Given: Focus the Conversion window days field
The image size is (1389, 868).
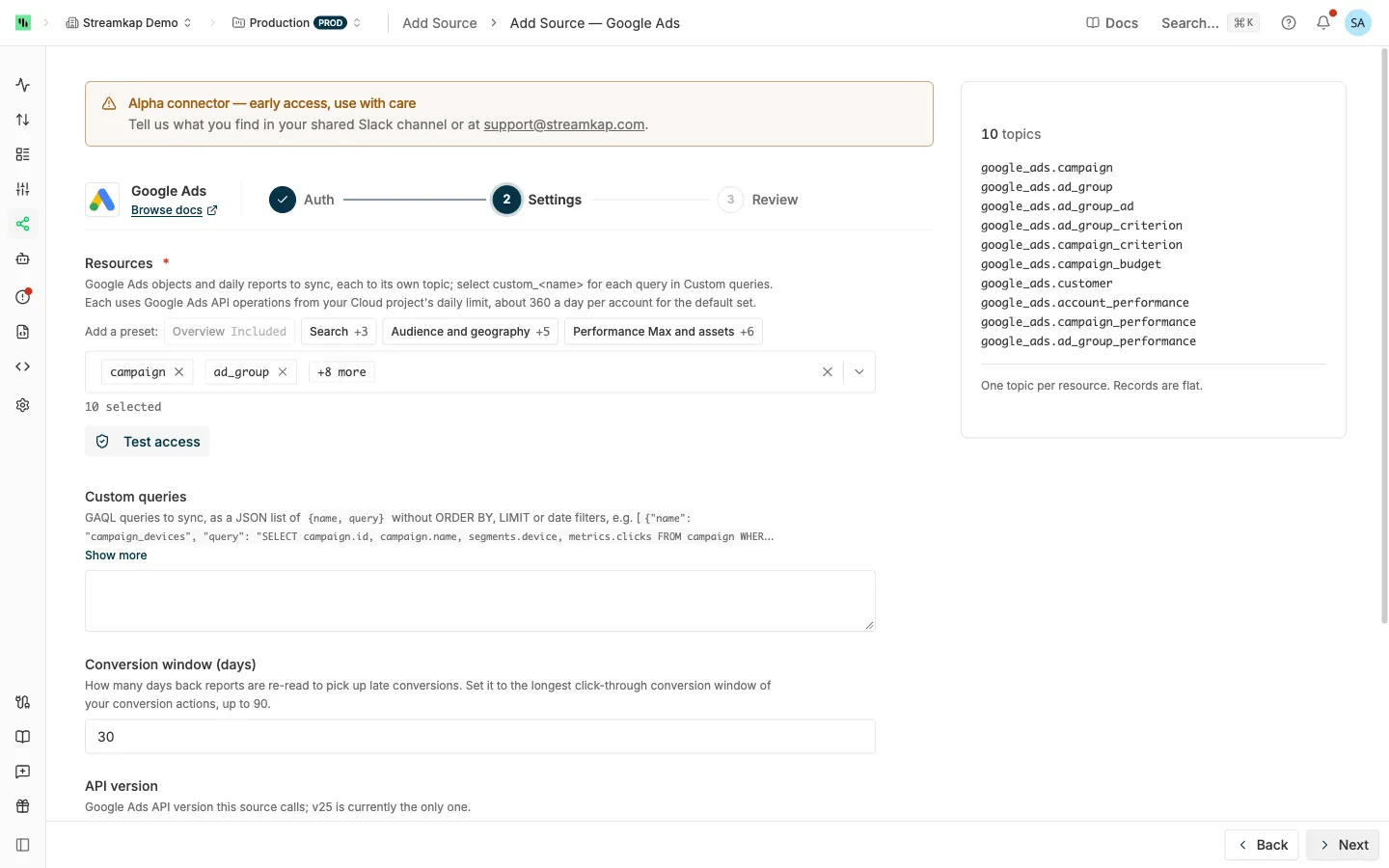Looking at the screenshot, I should tap(480, 737).
